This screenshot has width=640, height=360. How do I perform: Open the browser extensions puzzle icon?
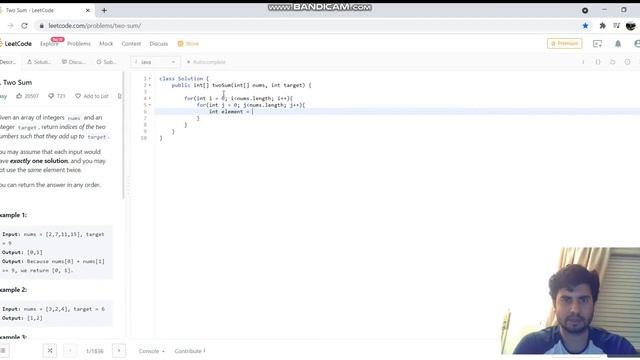tap(602, 26)
